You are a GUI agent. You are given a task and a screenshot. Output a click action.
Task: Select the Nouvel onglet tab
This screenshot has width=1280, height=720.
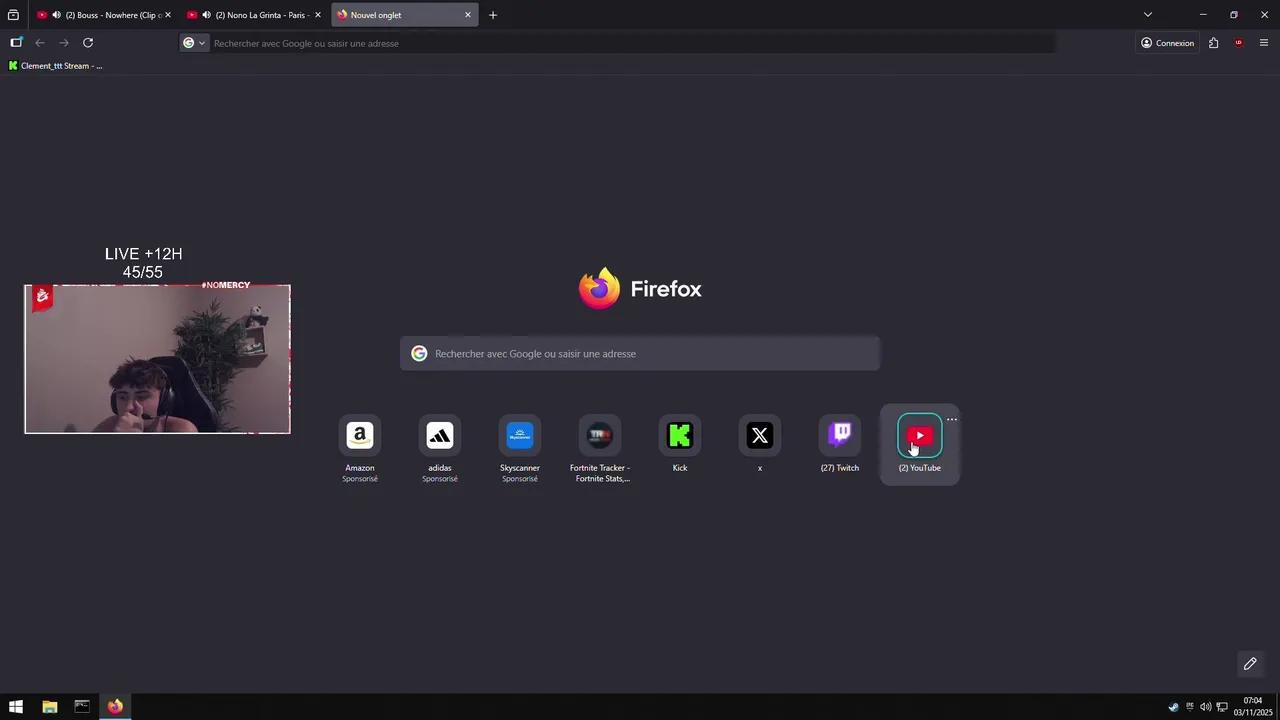pos(404,15)
